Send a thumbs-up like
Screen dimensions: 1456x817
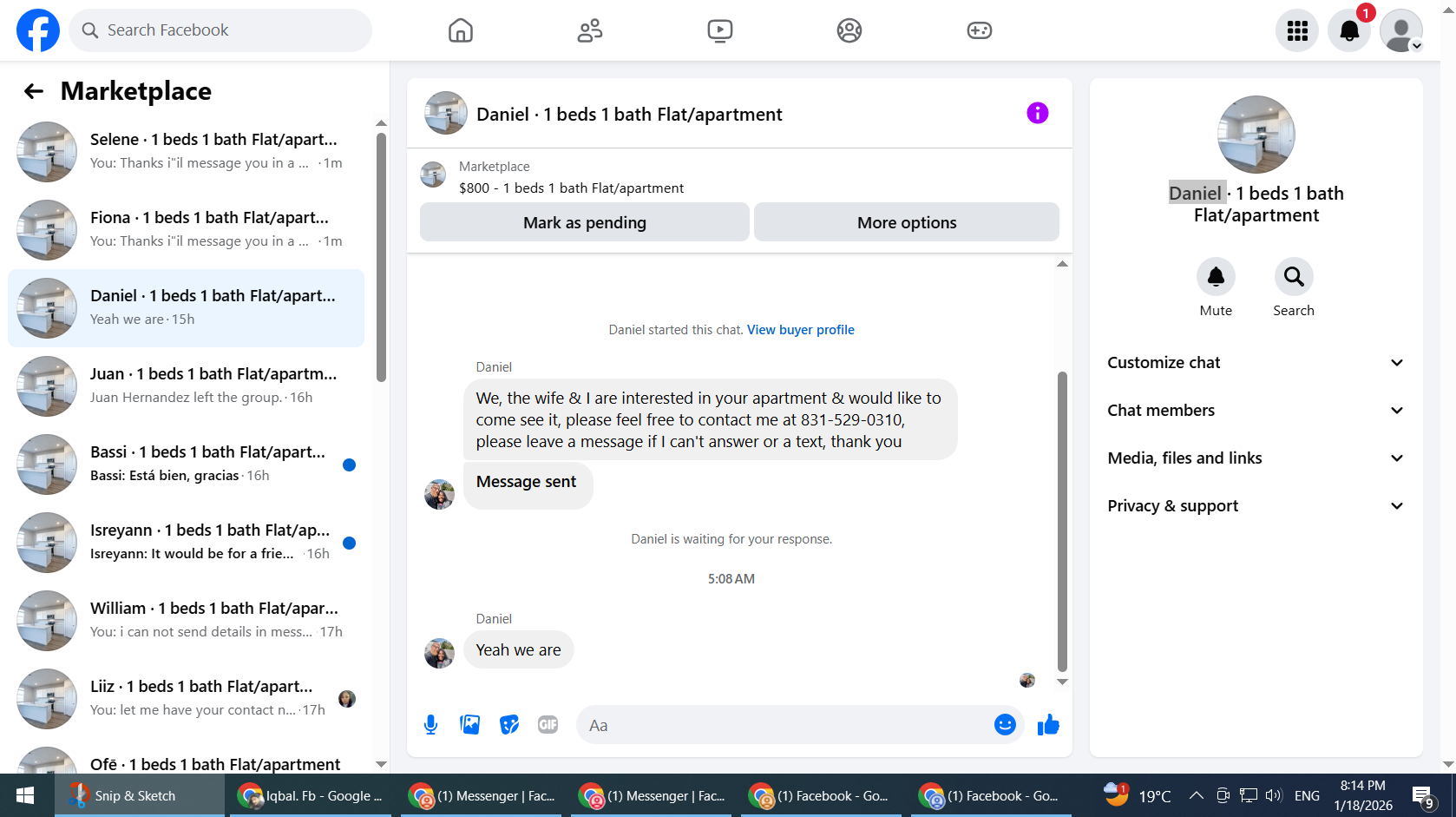(1048, 725)
